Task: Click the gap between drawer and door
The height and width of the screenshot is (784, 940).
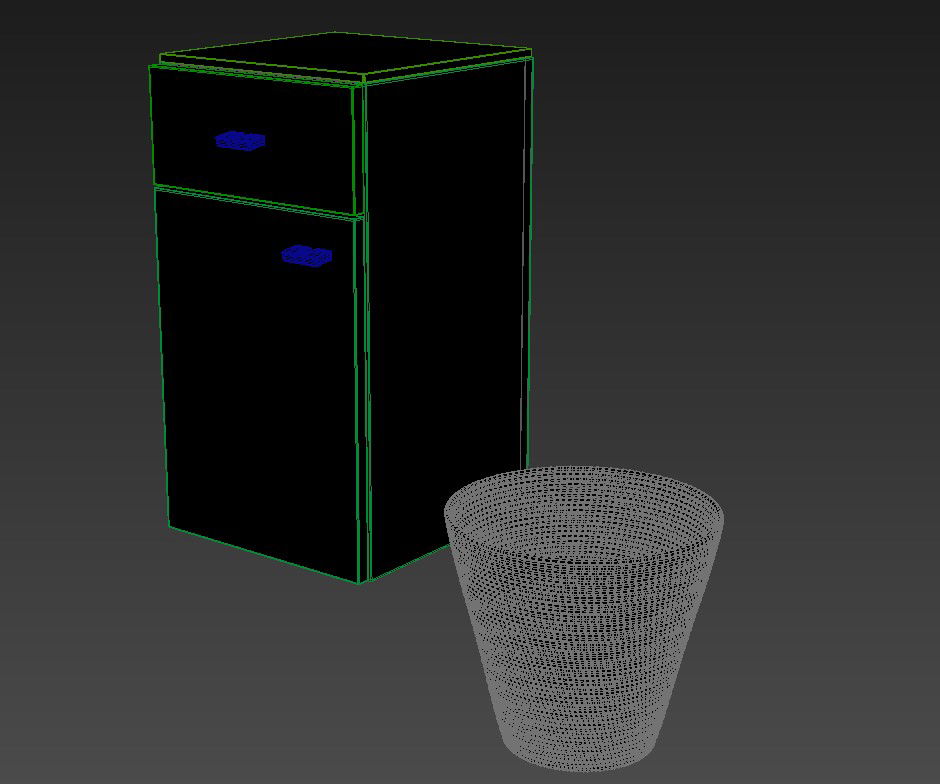Action: [255, 200]
